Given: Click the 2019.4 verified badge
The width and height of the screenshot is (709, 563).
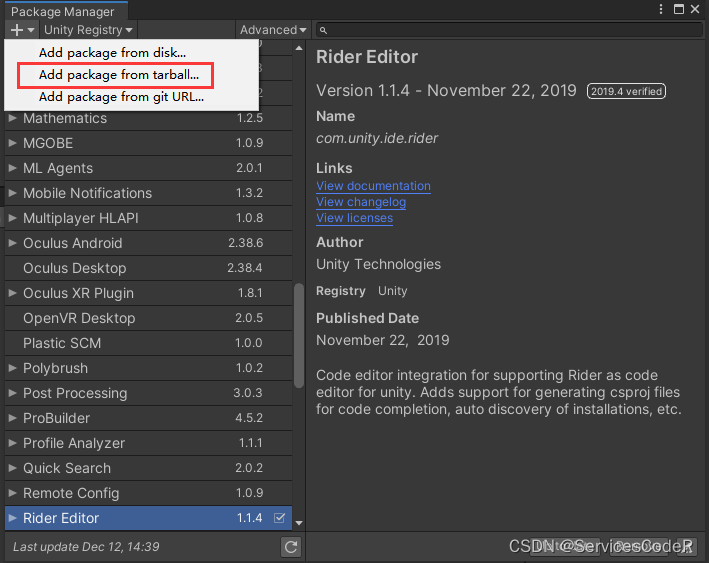Looking at the screenshot, I should point(626,91).
